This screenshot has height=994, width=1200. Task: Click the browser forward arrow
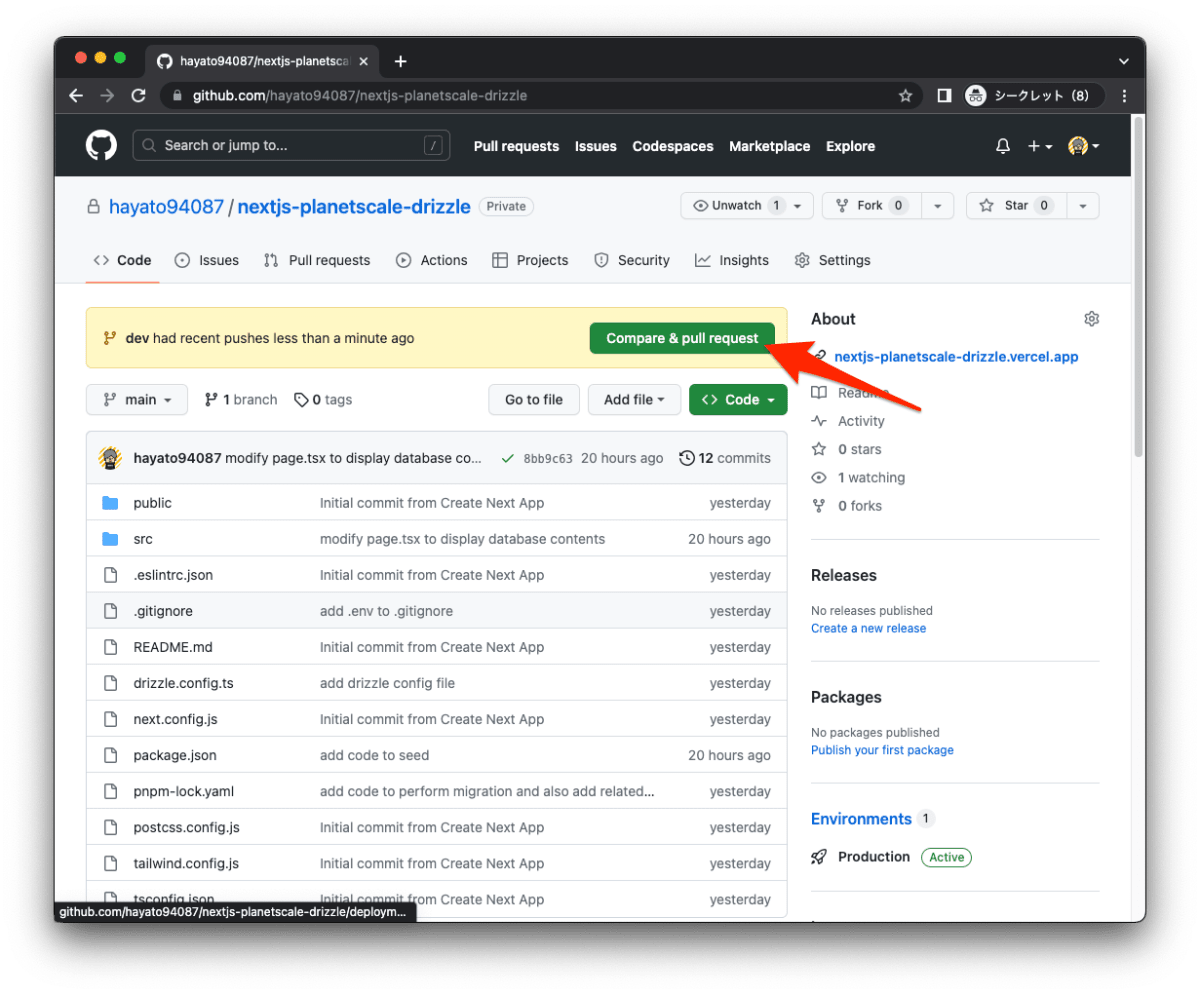(107, 96)
